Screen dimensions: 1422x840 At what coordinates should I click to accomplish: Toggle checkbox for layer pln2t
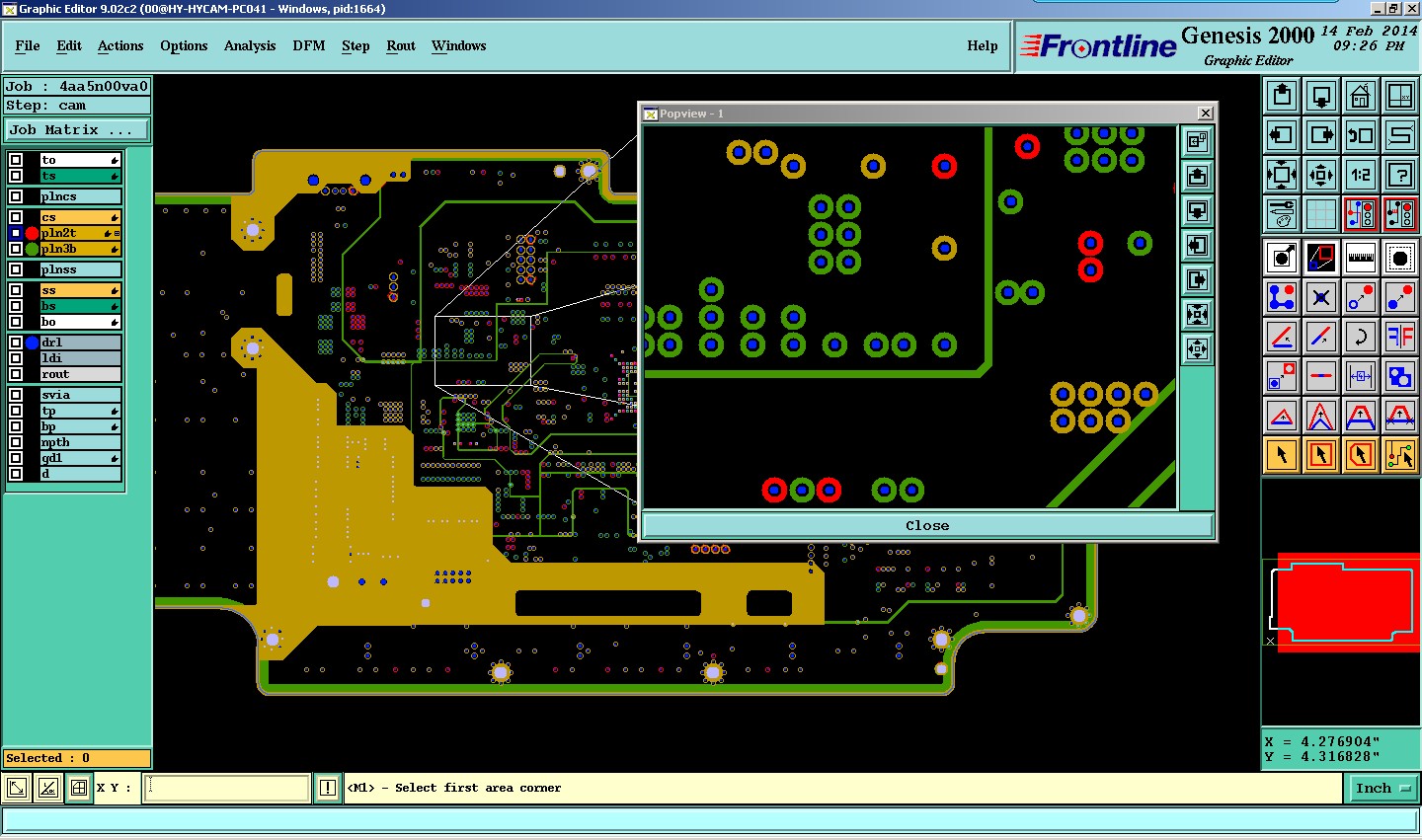click(16, 233)
